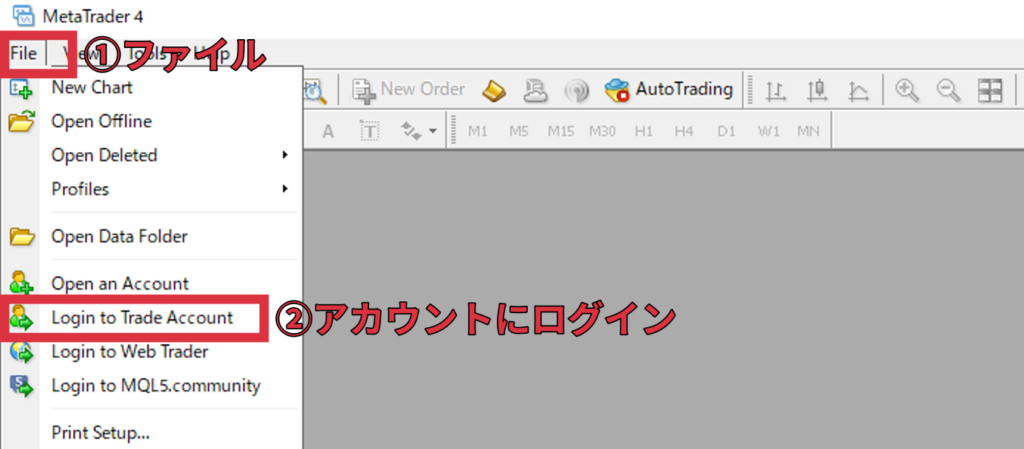
Task: Expand the Open Deleted submenu
Action: pyautogui.click(x=152, y=155)
